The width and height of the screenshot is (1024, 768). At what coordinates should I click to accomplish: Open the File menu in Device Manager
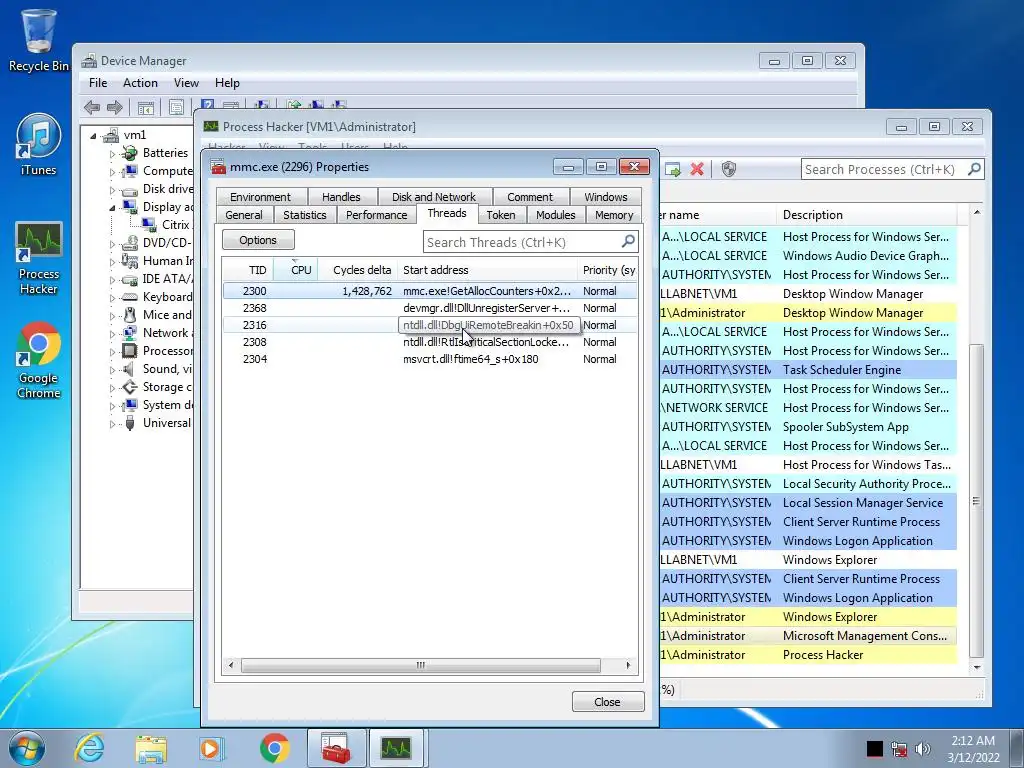pos(98,83)
